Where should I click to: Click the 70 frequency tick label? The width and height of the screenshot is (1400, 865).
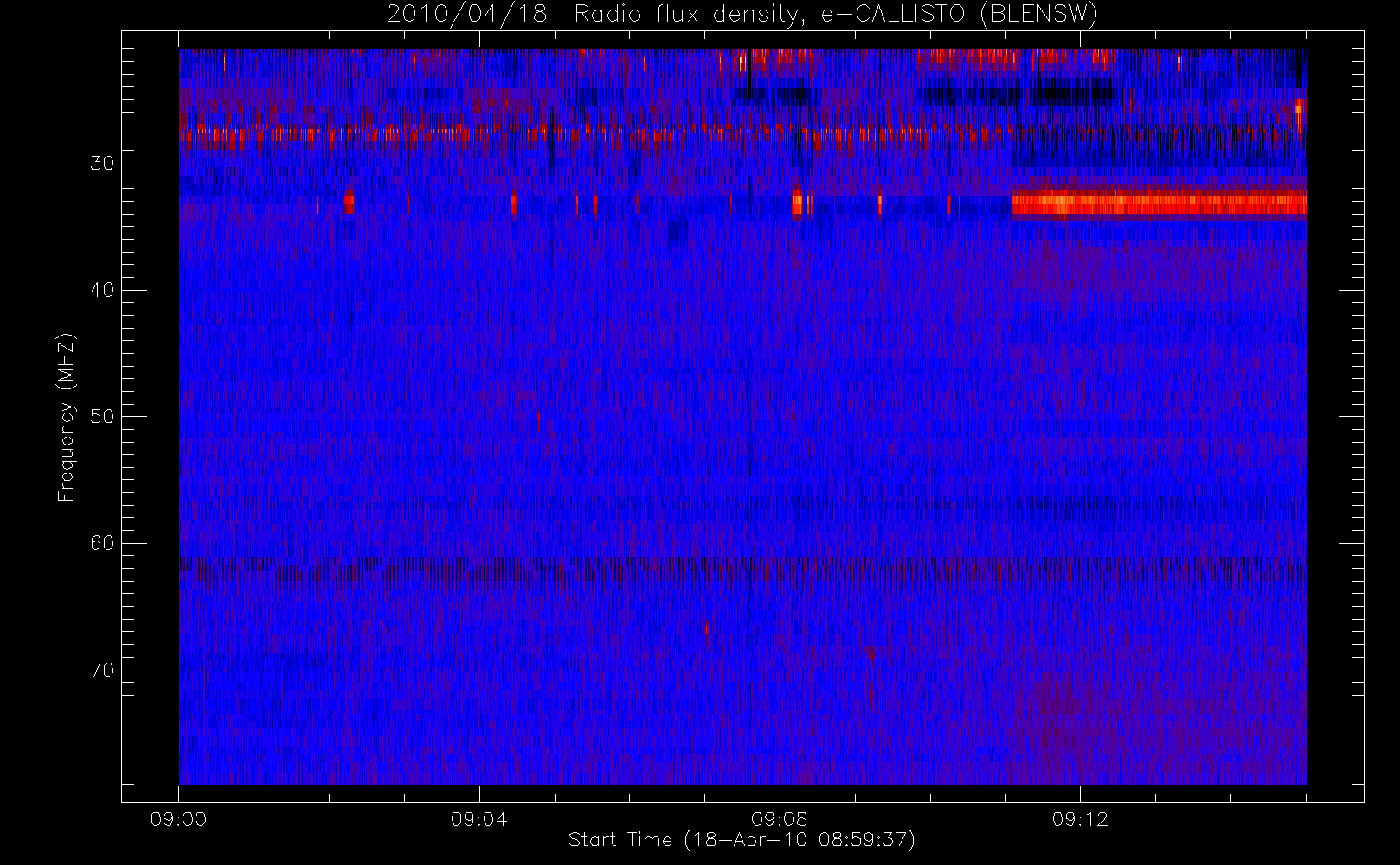[x=102, y=670]
